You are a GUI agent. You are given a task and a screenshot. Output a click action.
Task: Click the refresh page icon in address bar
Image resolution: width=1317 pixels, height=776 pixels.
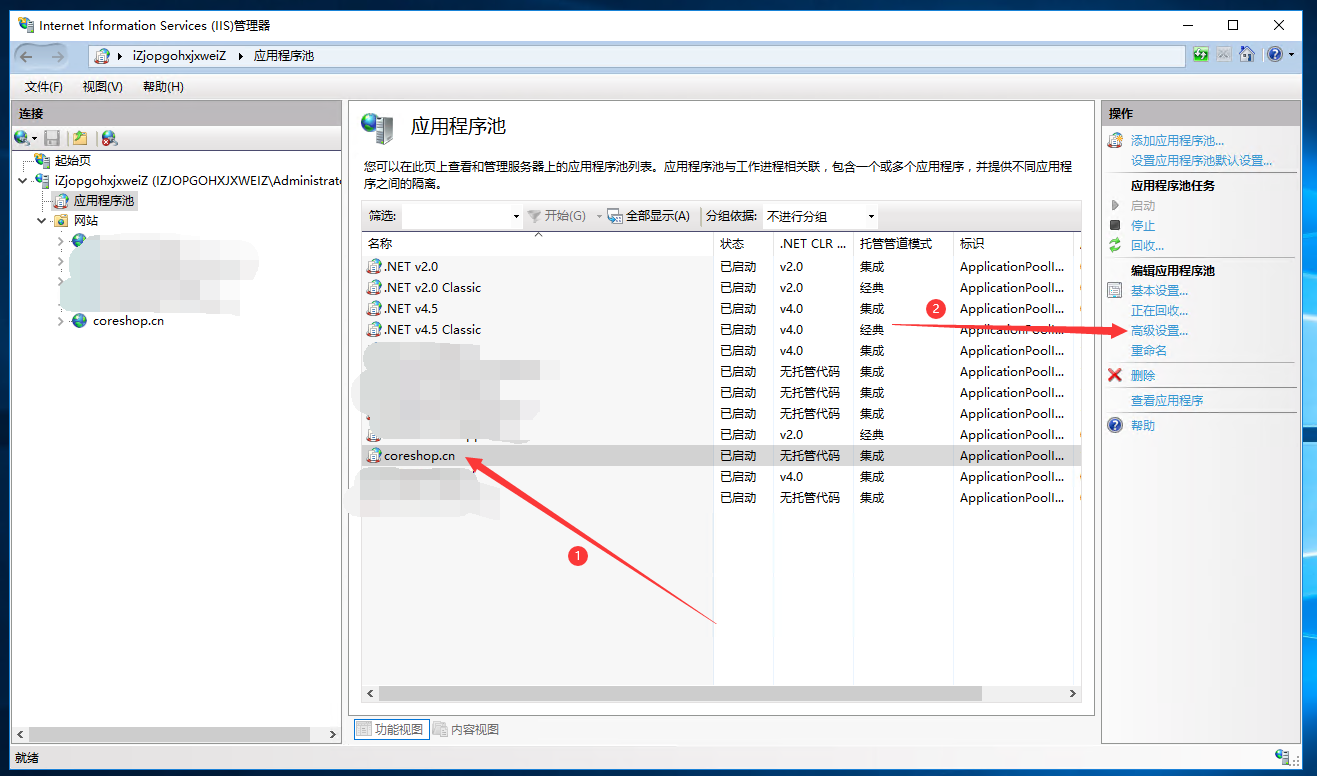(x=1200, y=55)
